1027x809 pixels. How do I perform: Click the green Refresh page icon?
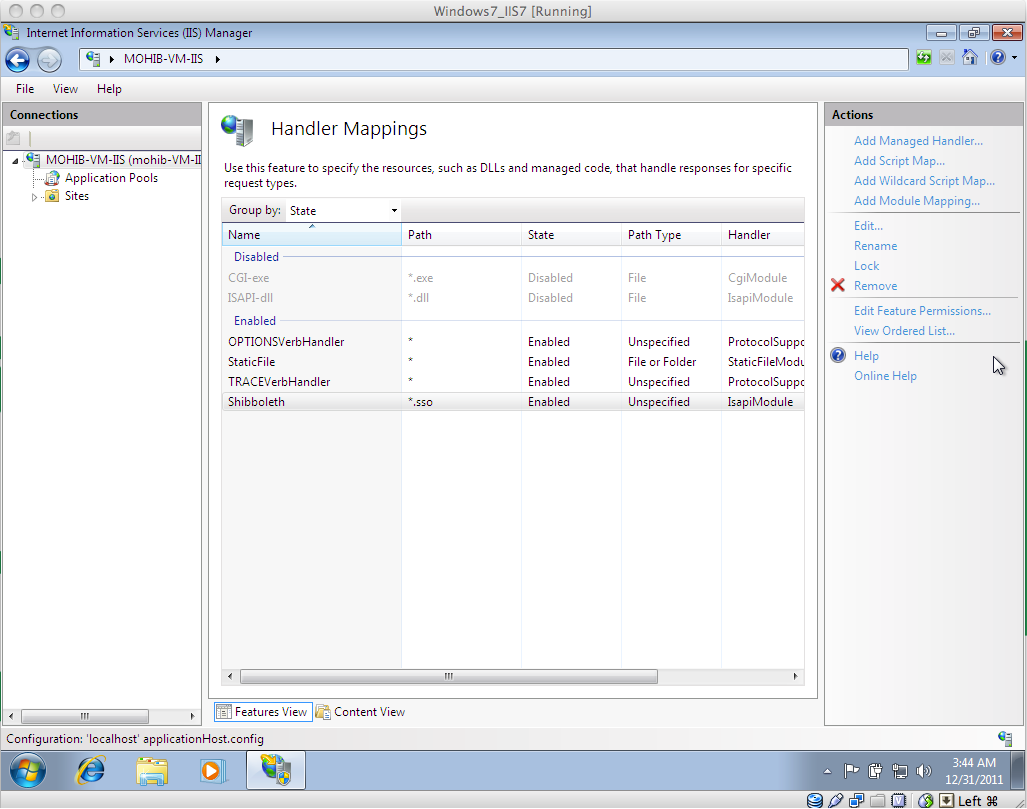[x=924, y=58]
